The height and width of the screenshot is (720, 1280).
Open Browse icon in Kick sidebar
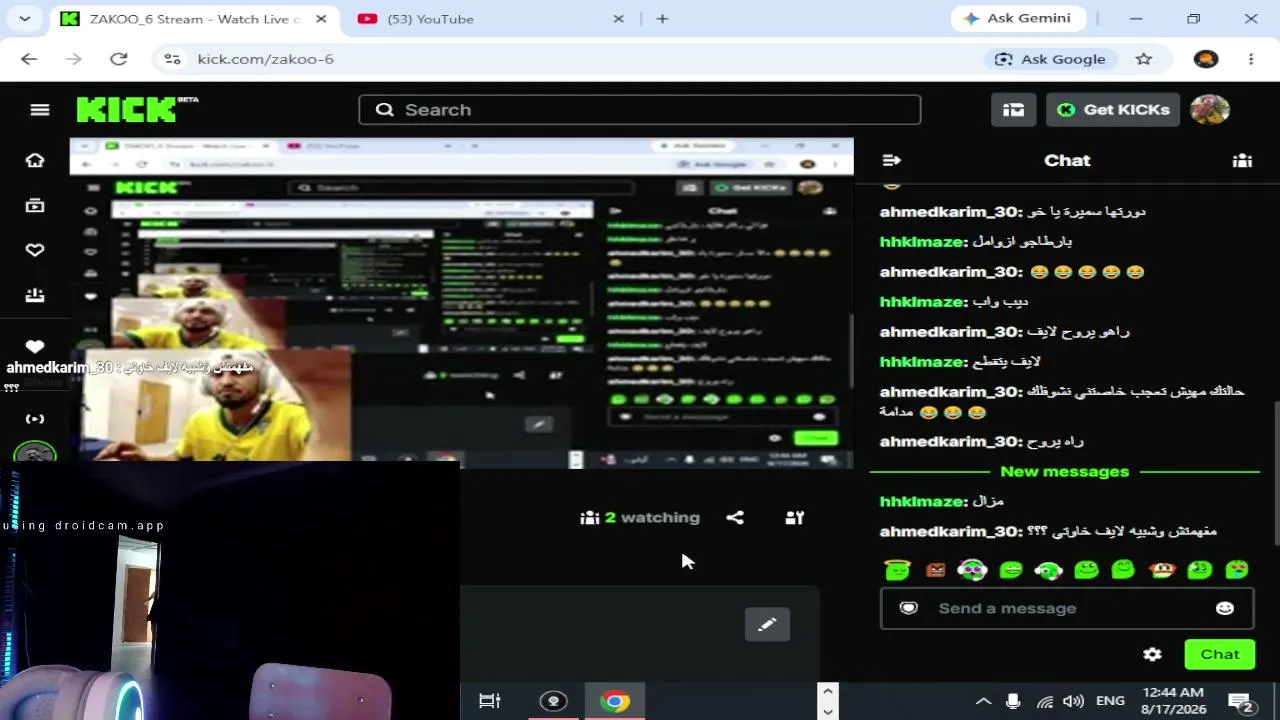coord(35,205)
